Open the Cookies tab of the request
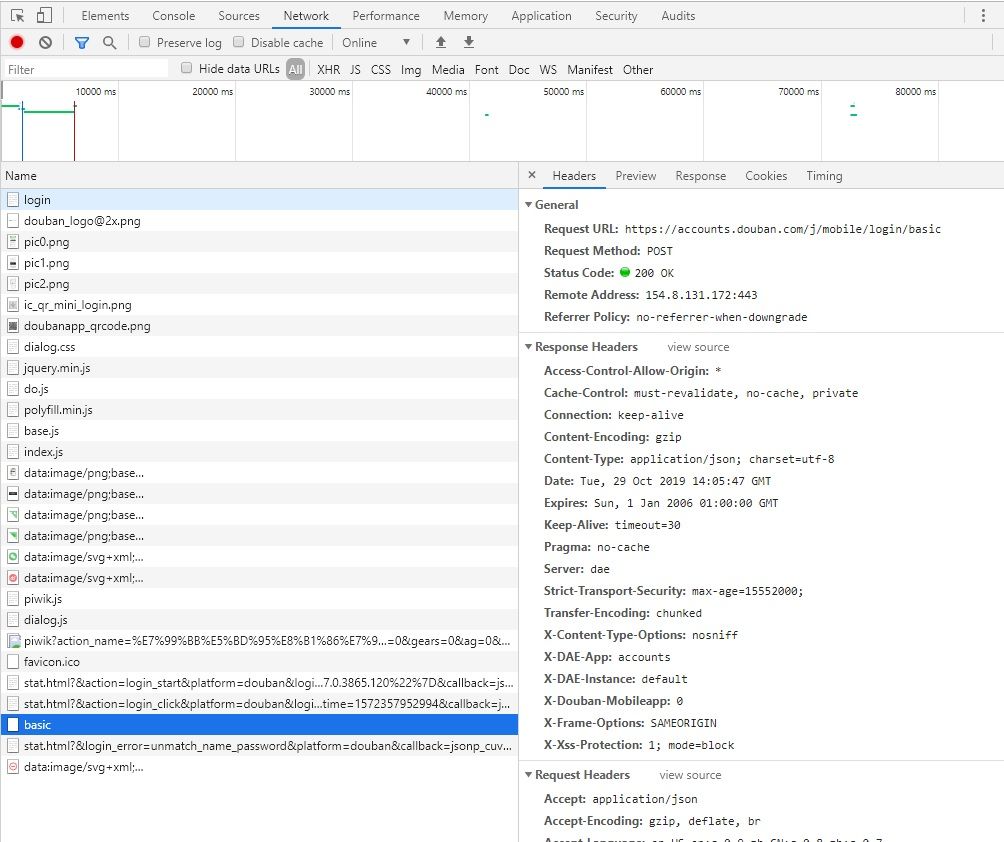The image size is (1004, 842). click(x=766, y=175)
